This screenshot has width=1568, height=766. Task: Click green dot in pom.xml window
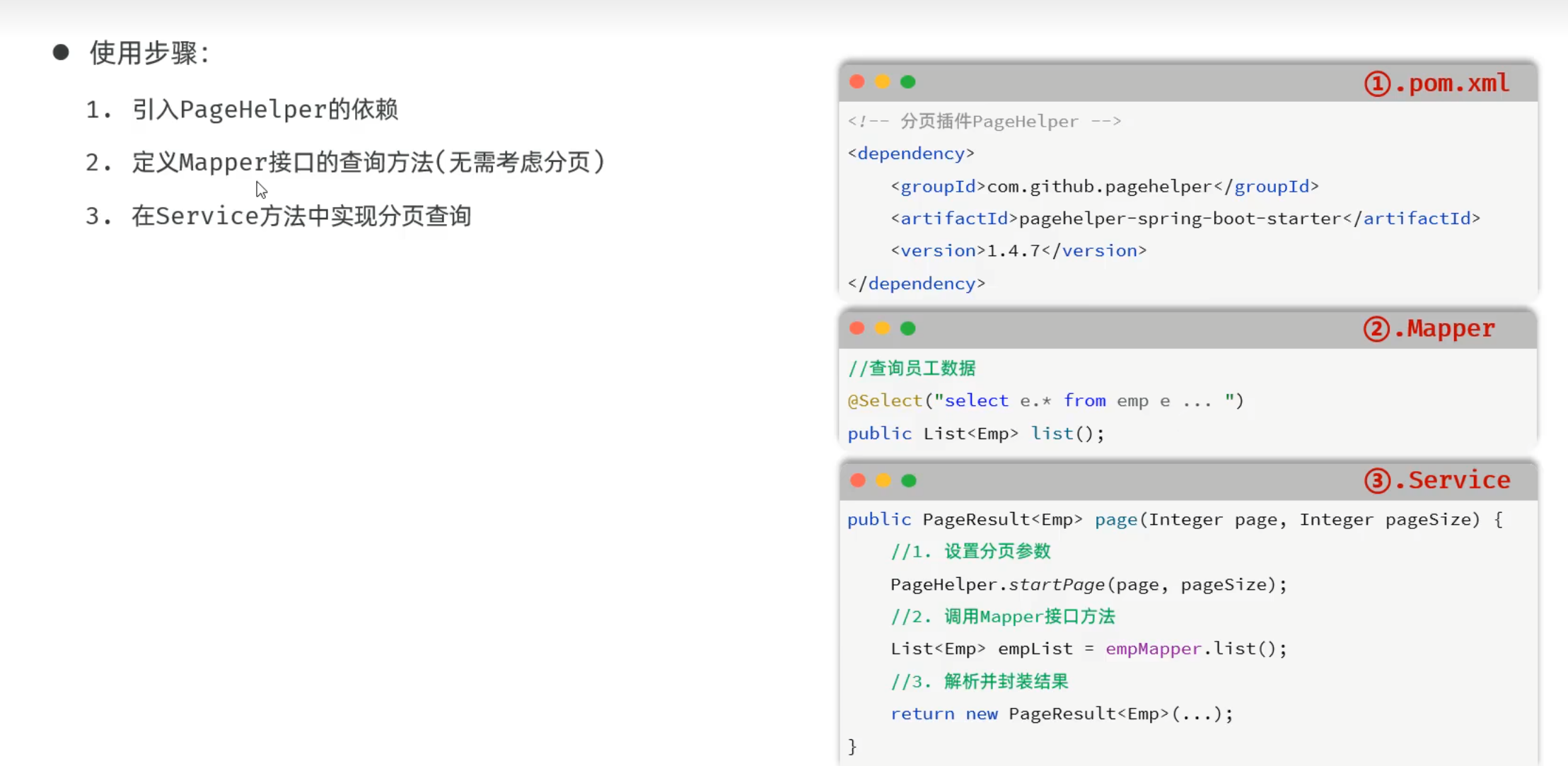(908, 82)
